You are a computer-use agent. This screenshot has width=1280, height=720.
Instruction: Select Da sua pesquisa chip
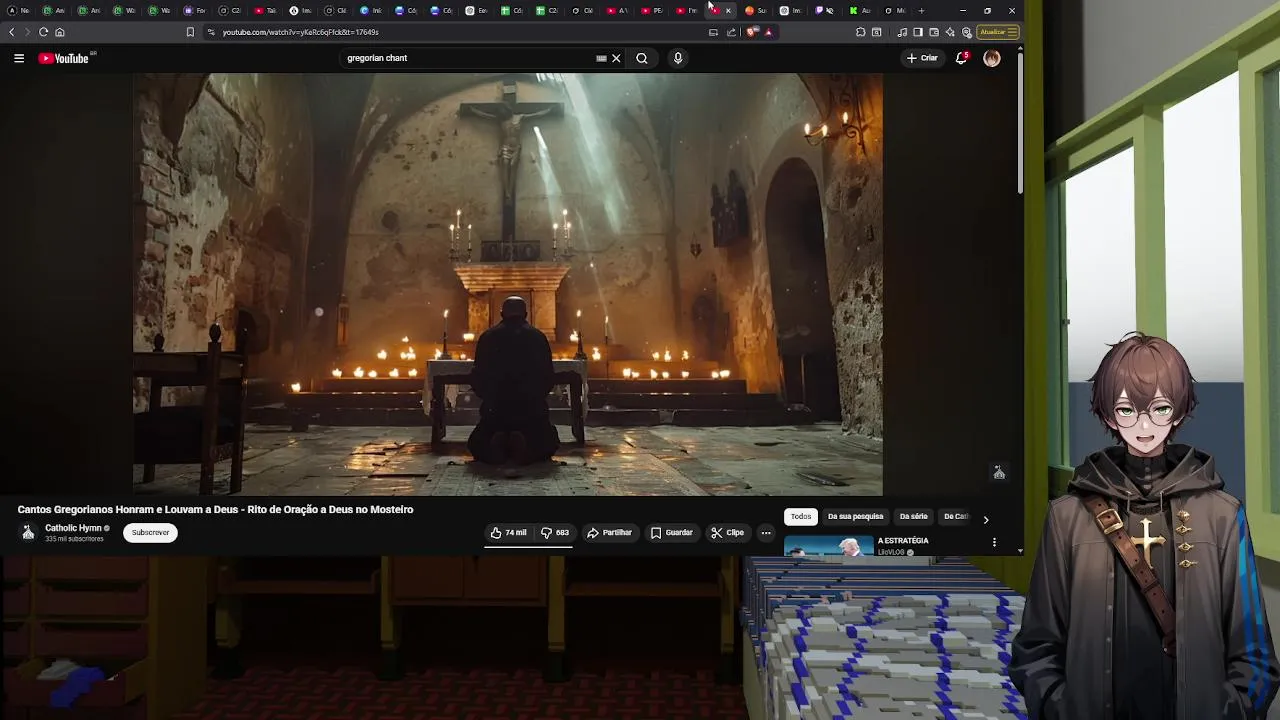[855, 517]
